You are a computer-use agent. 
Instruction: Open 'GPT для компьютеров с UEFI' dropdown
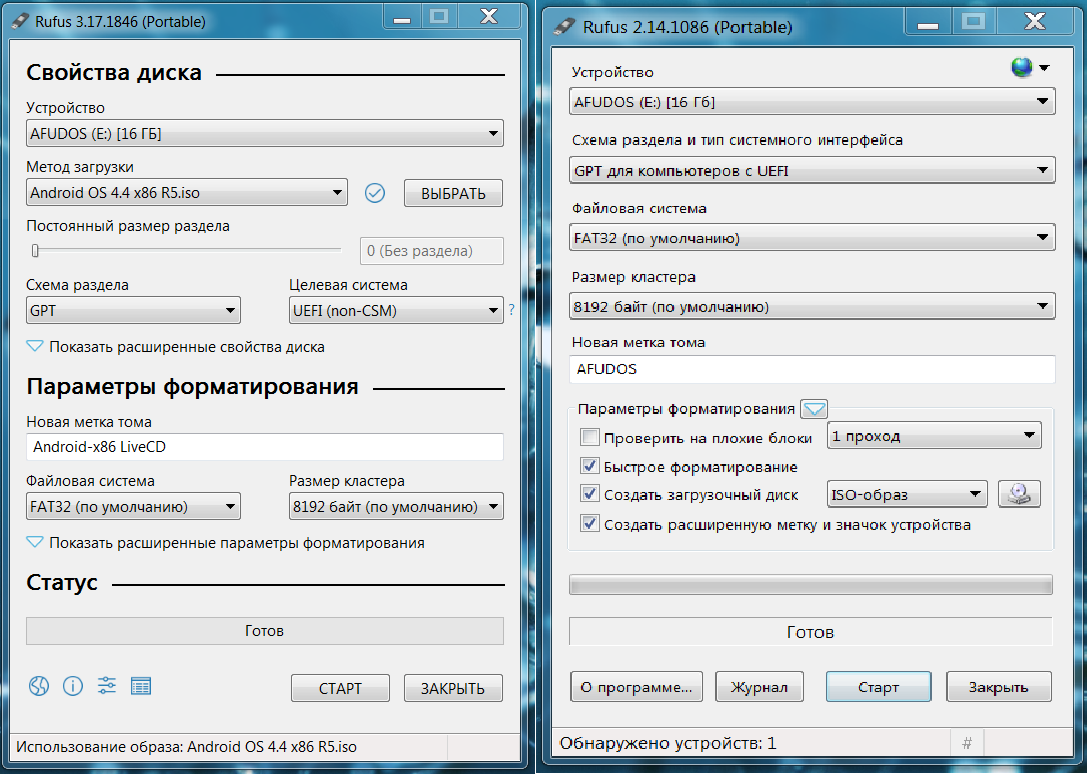click(x=812, y=170)
